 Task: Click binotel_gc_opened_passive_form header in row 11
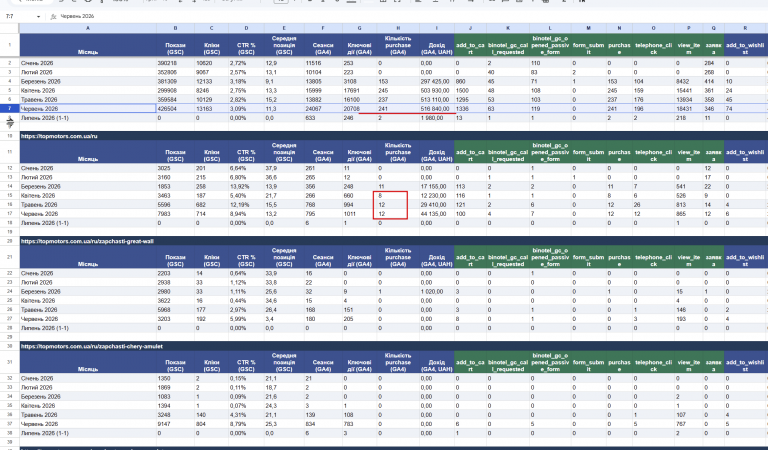coord(550,152)
